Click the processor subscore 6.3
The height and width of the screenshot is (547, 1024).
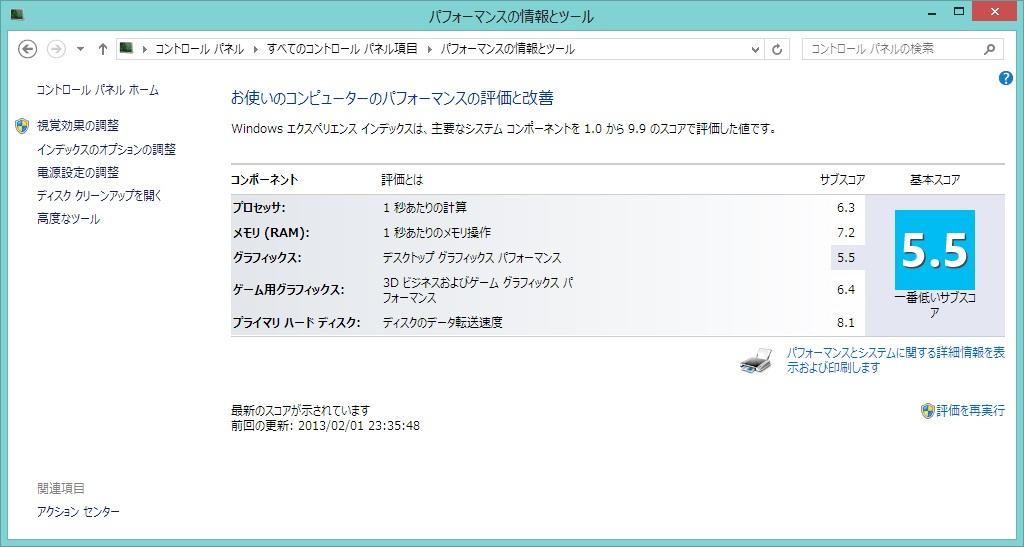846,208
